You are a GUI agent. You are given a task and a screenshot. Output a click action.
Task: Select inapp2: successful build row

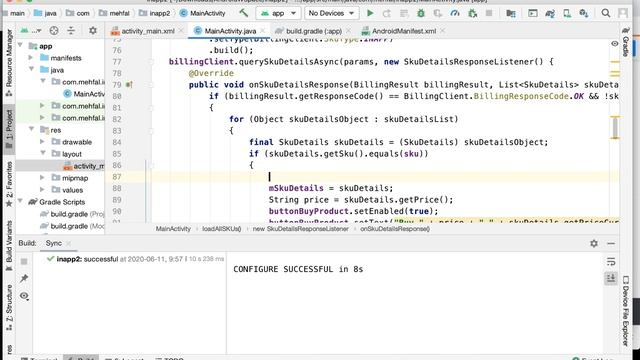[x=135, y=259]
